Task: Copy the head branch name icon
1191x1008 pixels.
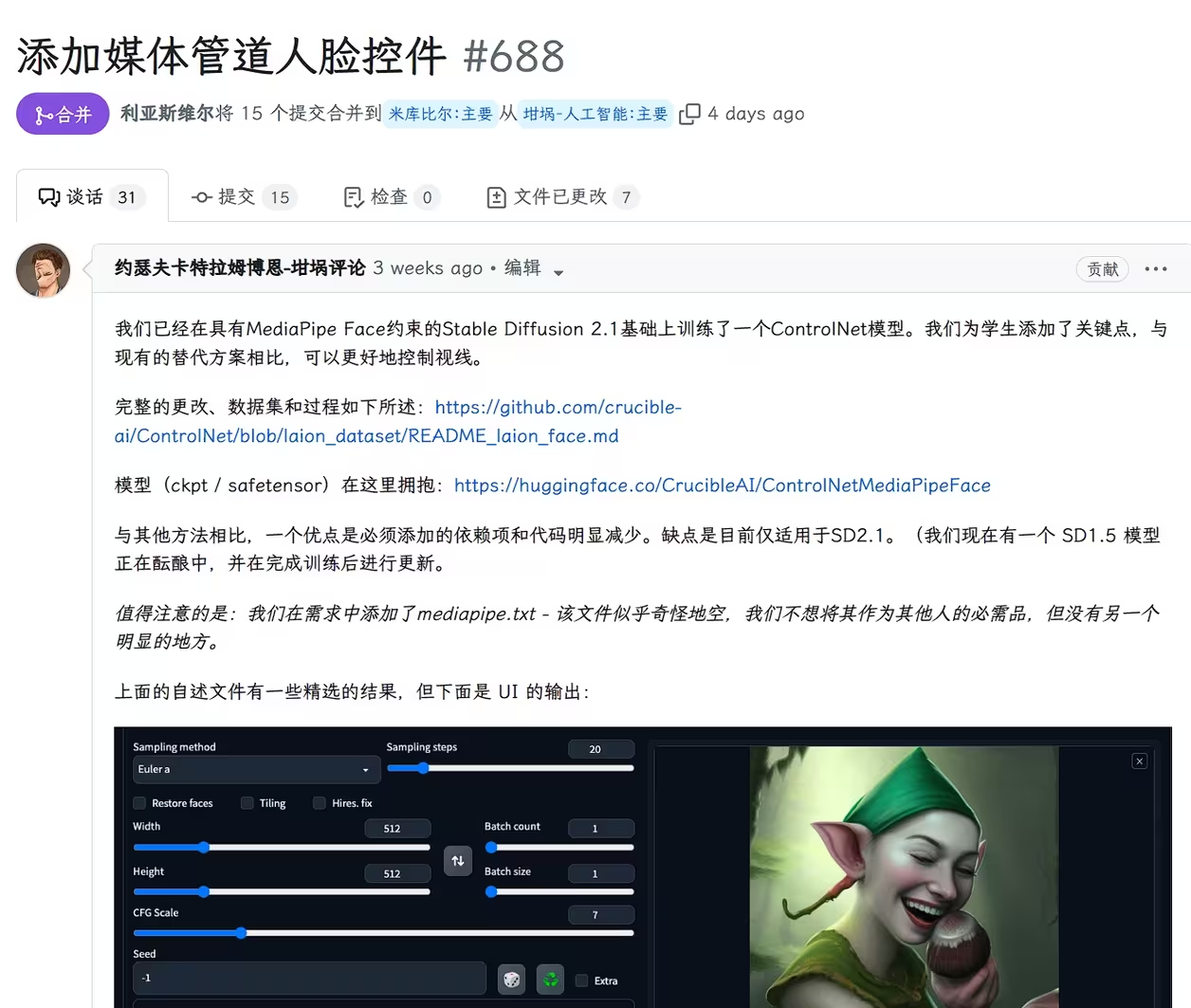Action: [689, 114]
